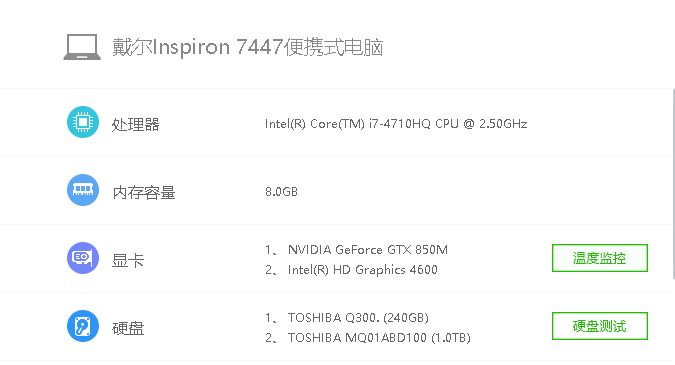Viewport: 675px width, 365px height.
Task: Open the 温度监控 temperature monitor
Action: point(600,258)
